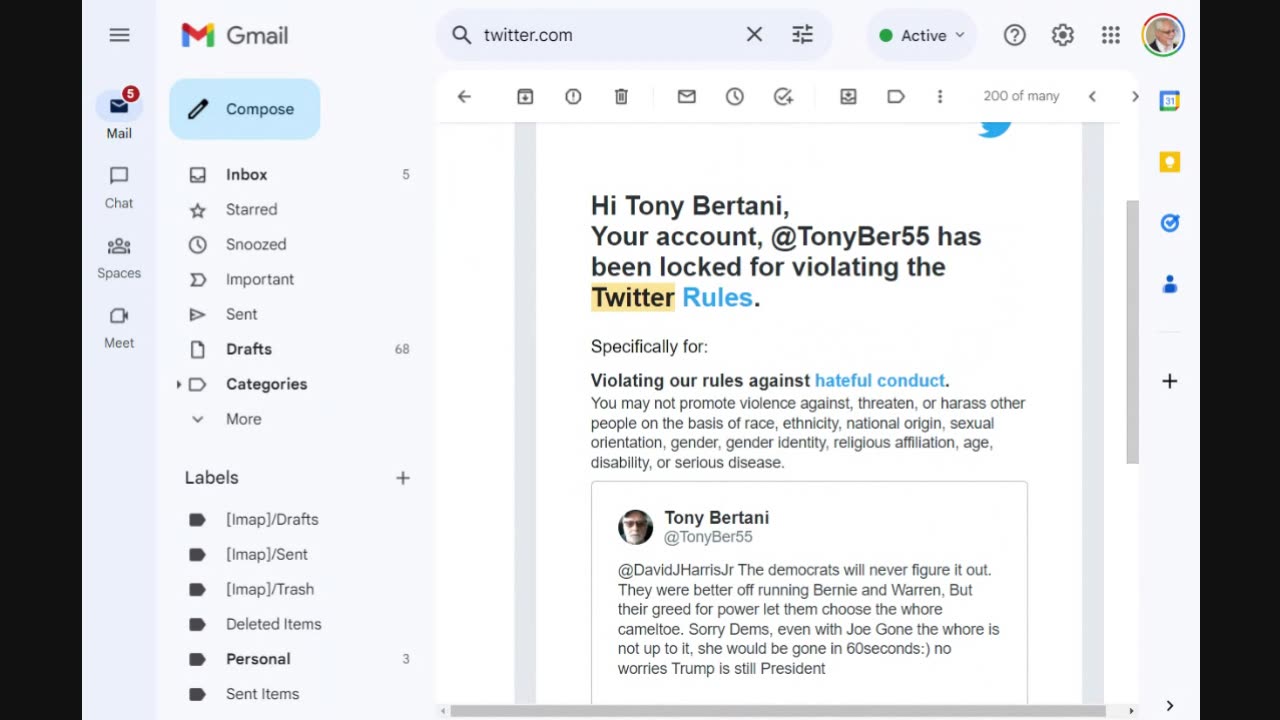
Task: Click the search magnifier icon
Action: (x=461, y=35)
